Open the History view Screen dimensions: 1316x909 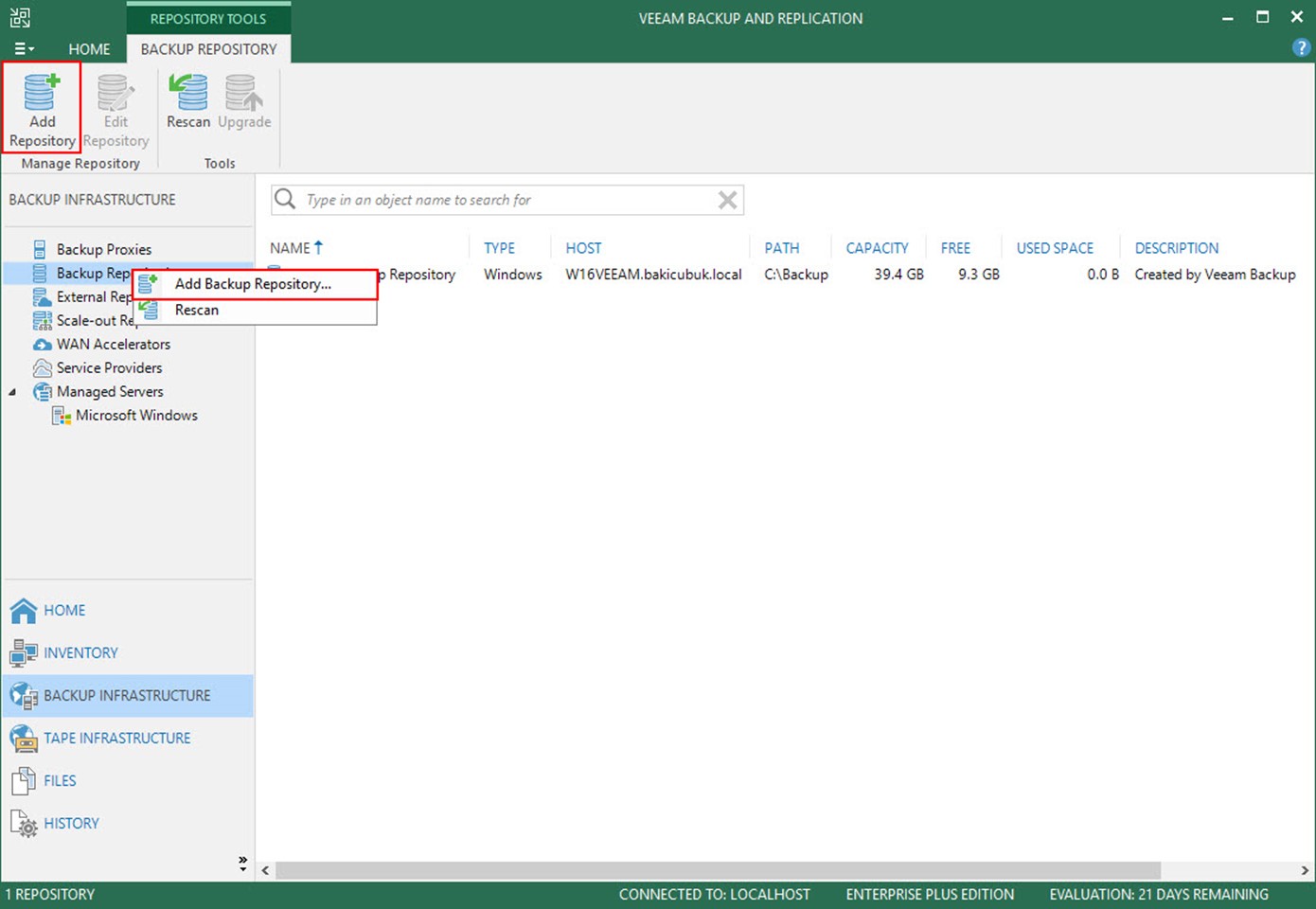tap(71, 823)
